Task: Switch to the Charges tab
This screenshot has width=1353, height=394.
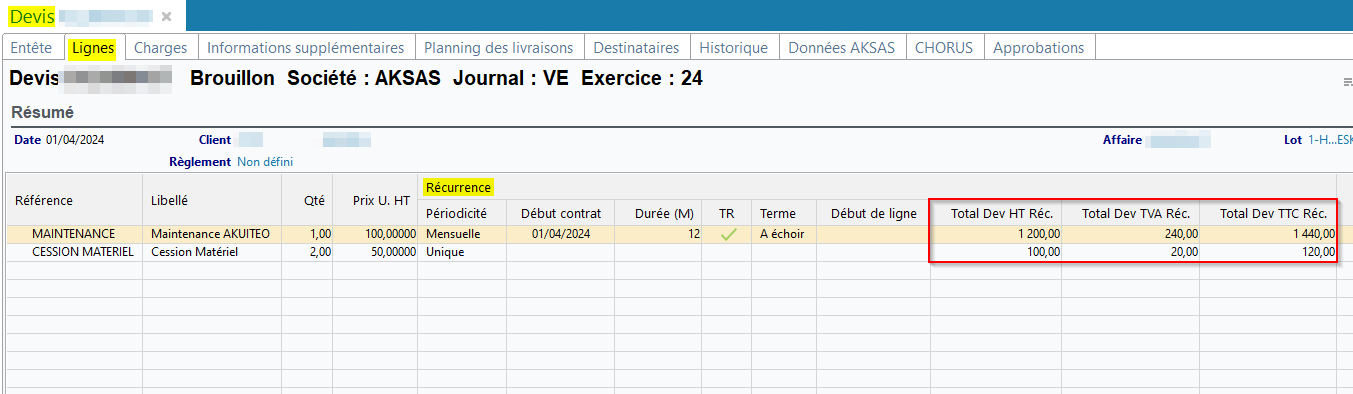Action: point(160,47)
